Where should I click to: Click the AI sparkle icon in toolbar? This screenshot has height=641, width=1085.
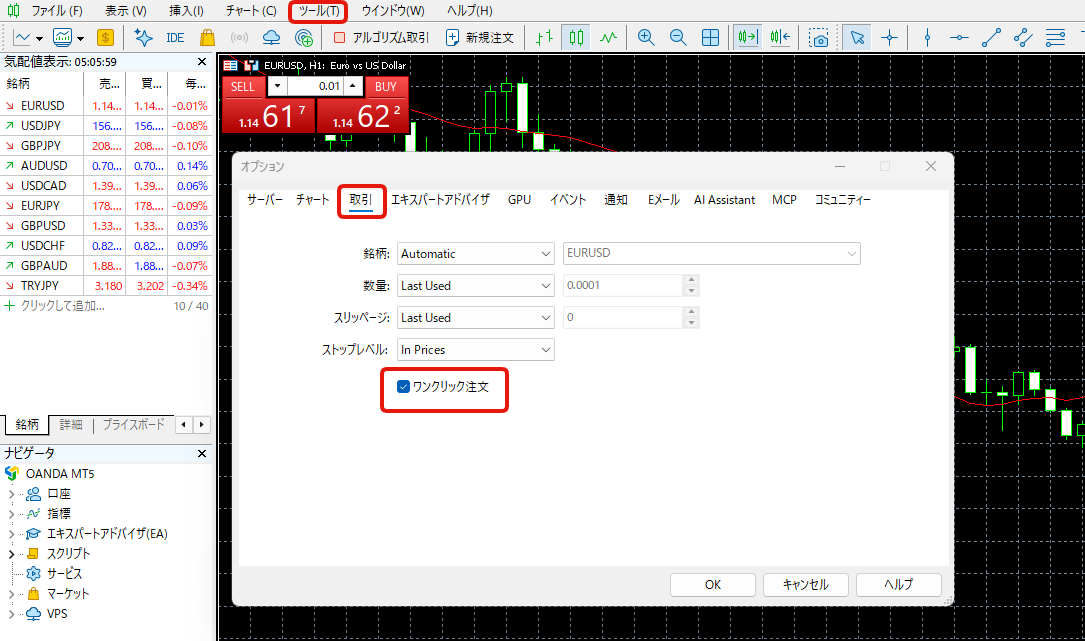[143, 37]
